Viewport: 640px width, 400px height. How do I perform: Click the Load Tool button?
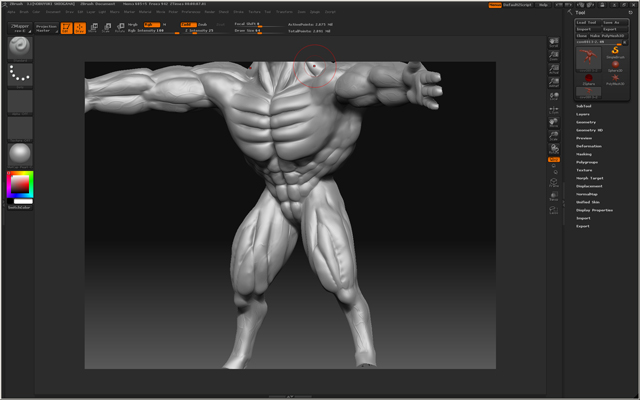click(587, 22)
